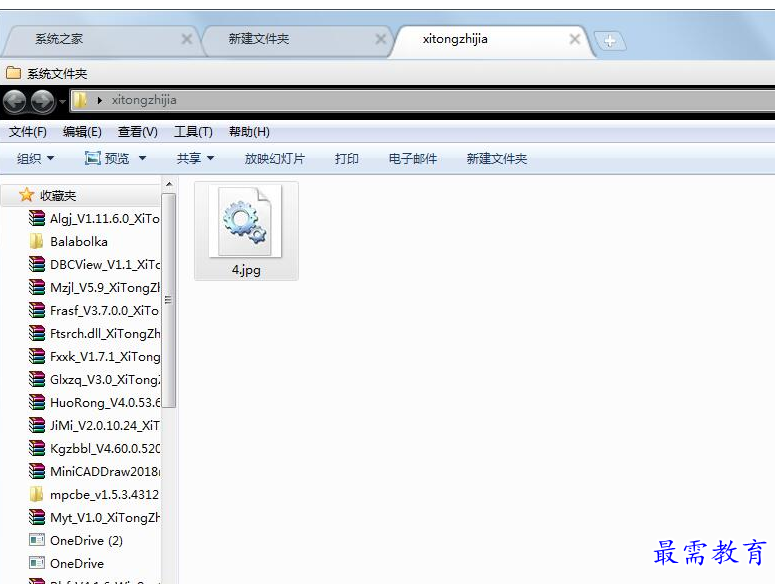Click the sidebar scrollbar thumb
Viewport: 775px width, 584px height.
[x=169, y=300]
